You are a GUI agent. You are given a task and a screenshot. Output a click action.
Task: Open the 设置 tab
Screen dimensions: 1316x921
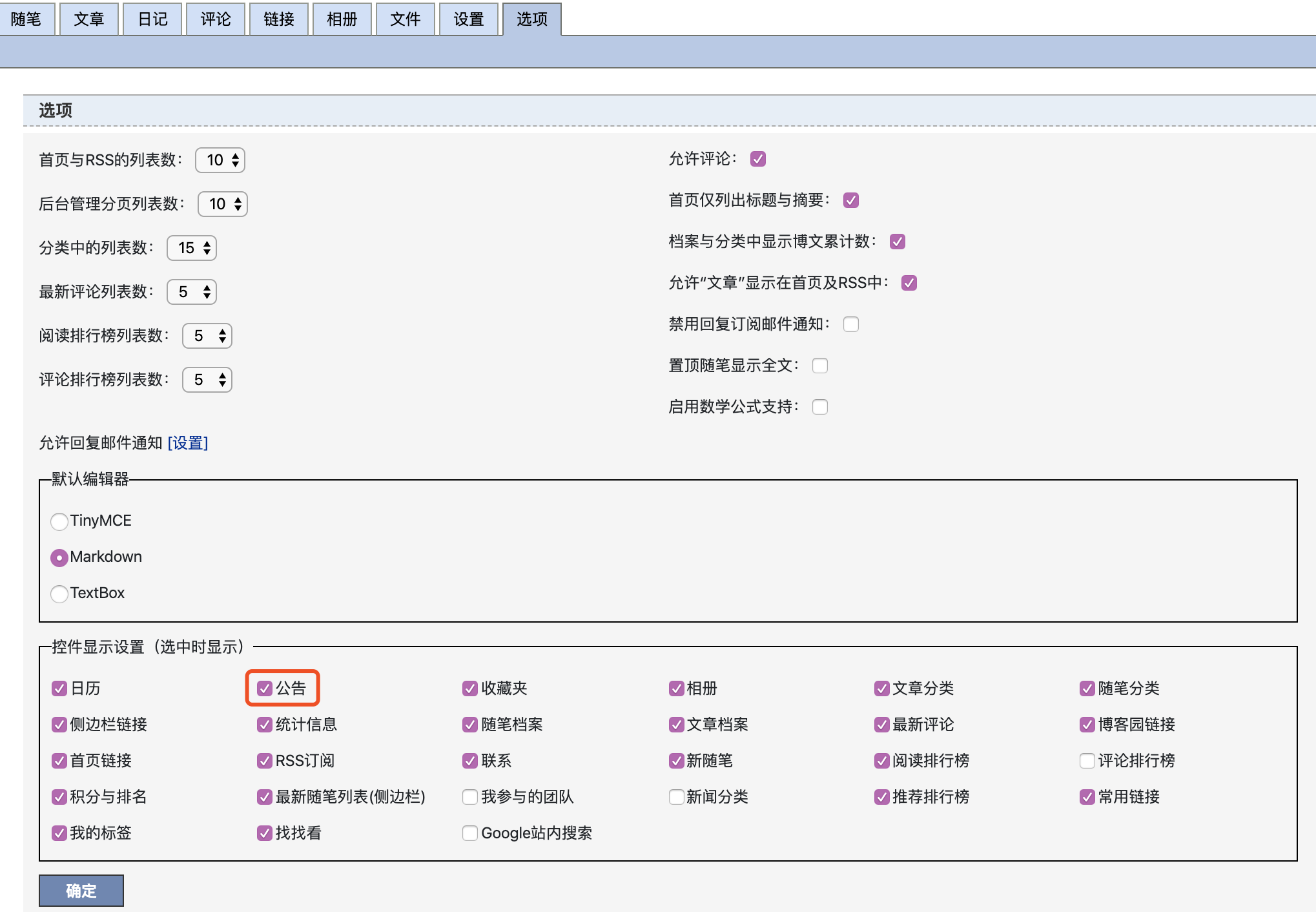[468, 19]
